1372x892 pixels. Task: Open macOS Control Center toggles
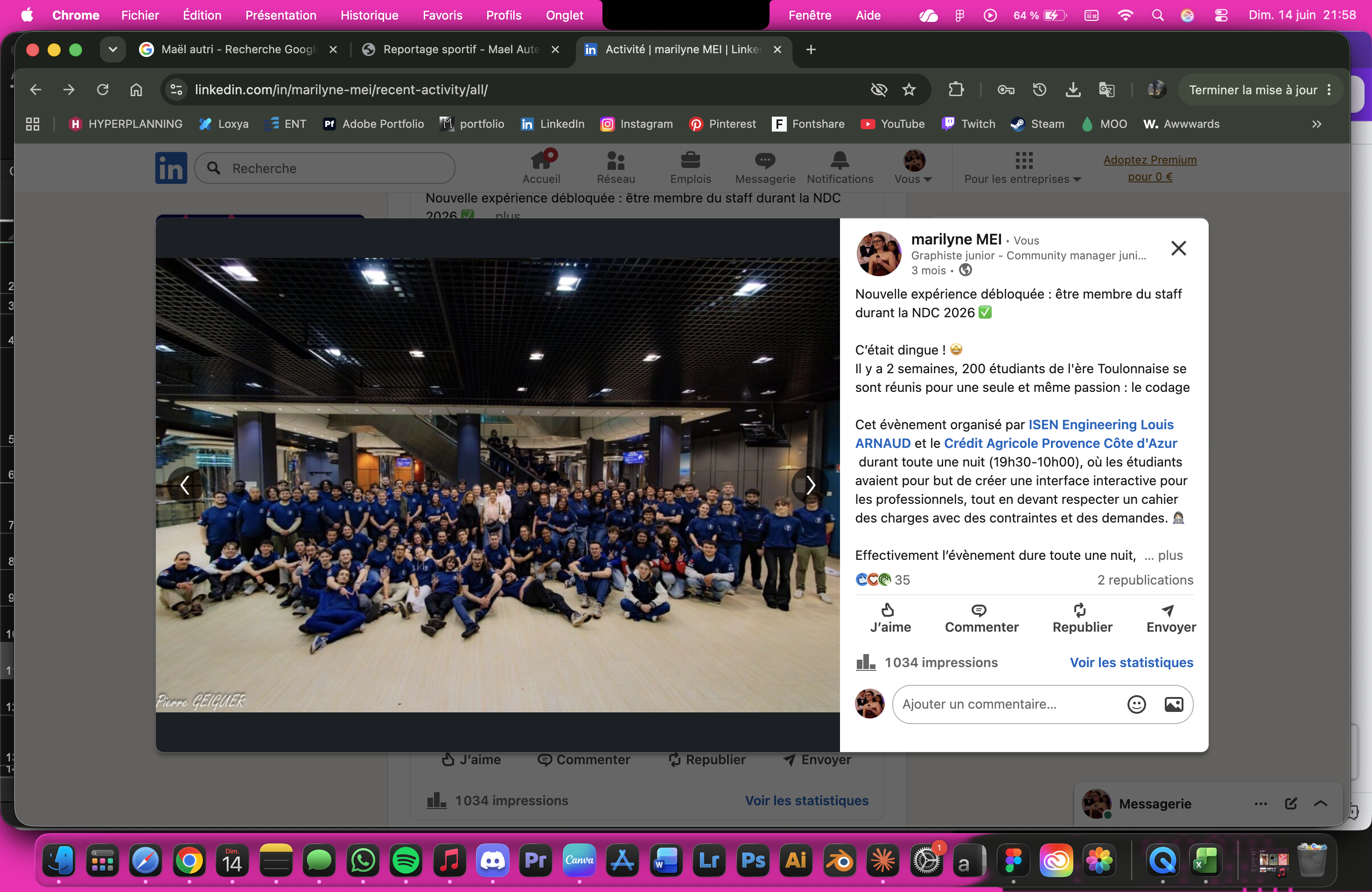(x=1220, y=15)
